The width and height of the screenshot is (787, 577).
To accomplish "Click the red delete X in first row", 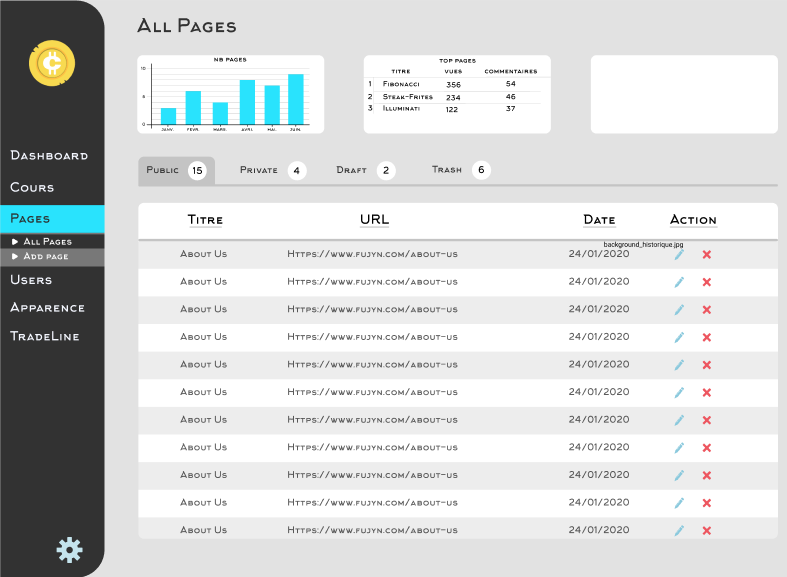I will [707, 255].
